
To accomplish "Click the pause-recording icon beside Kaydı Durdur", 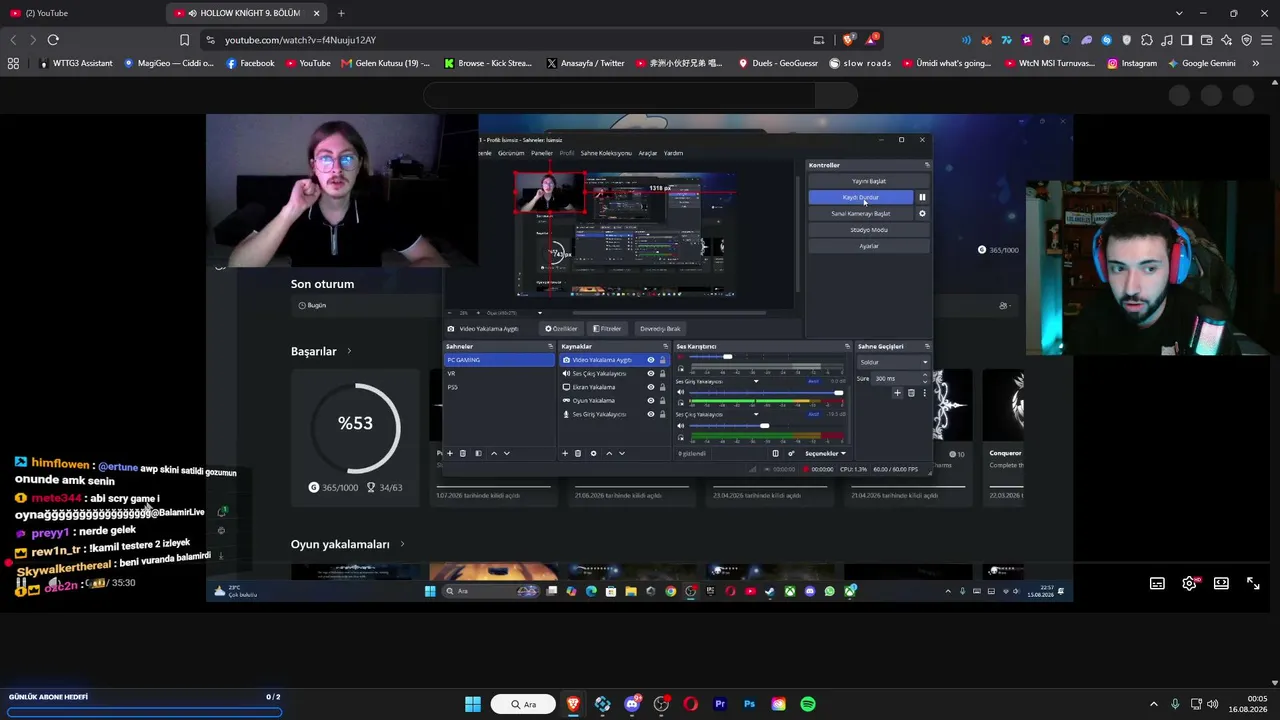I will [922, 197].
